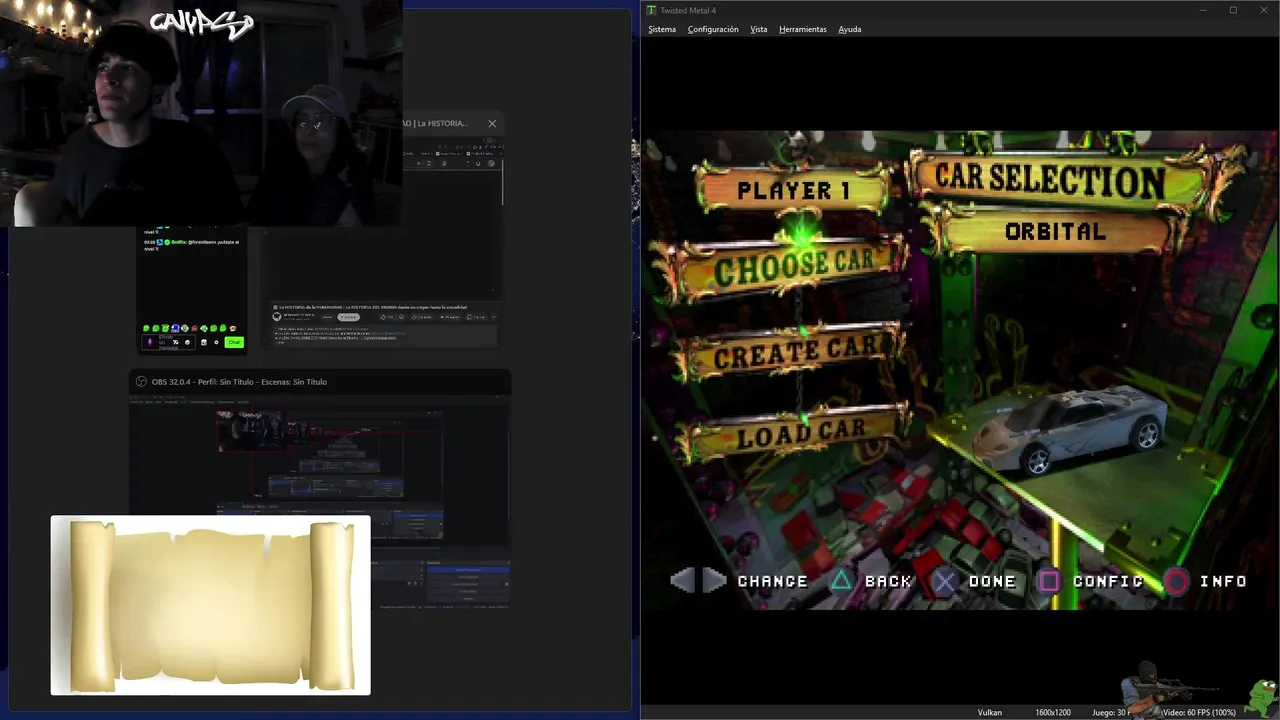This screenshot has height=720, width=1280.
Task: Click the Video 60 FPS status entry
Action: click(1198, 712)
